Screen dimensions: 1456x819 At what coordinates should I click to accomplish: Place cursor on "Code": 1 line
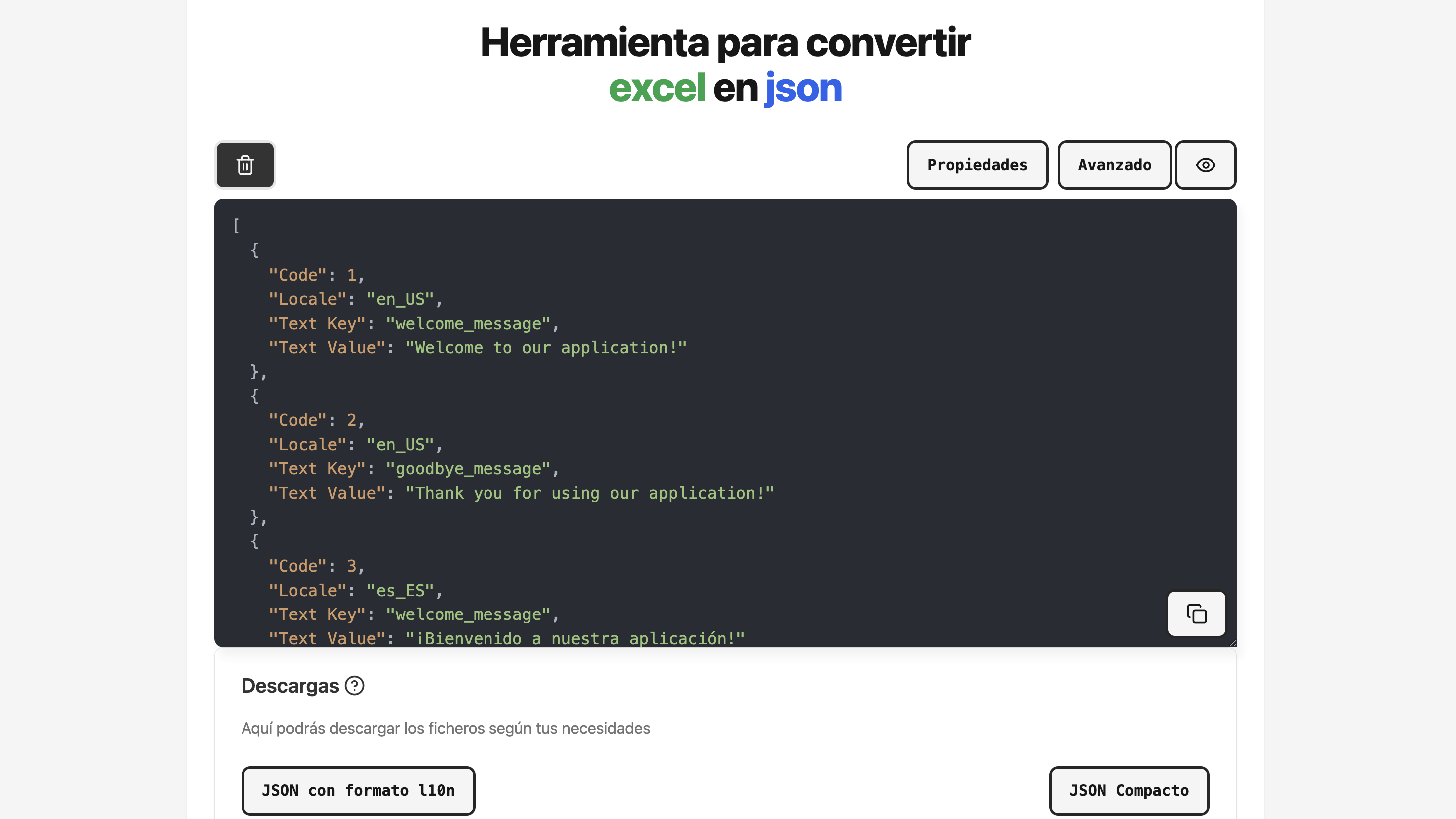coord(316,275)
